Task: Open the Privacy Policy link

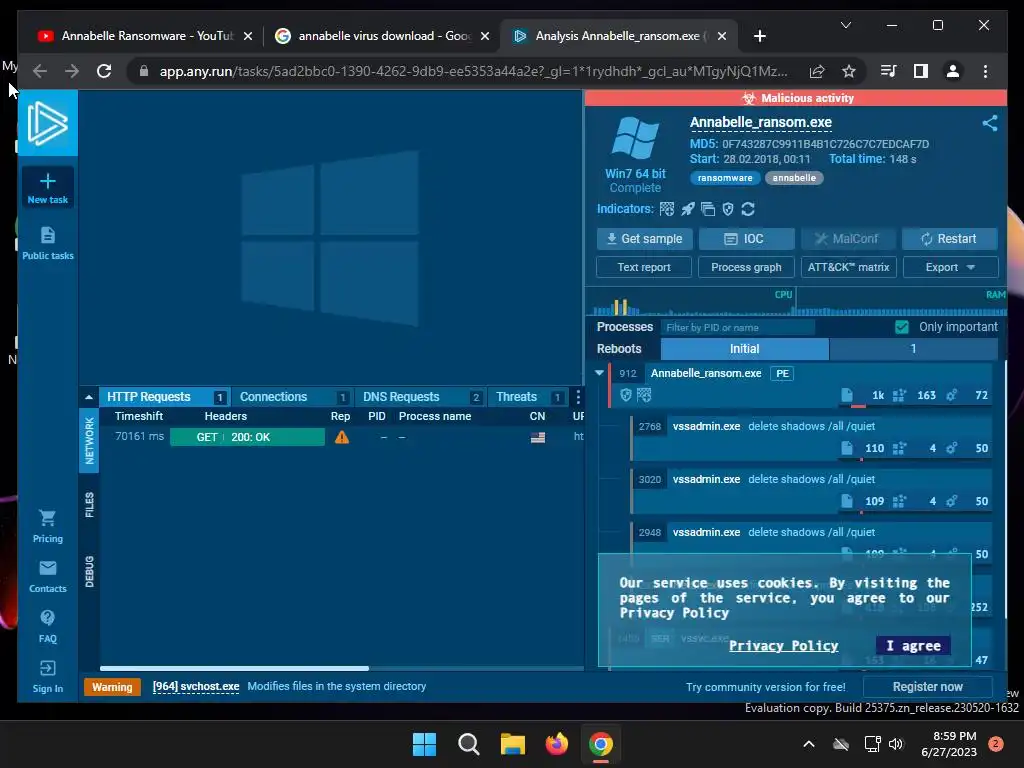Action: (x=784, y=646)
